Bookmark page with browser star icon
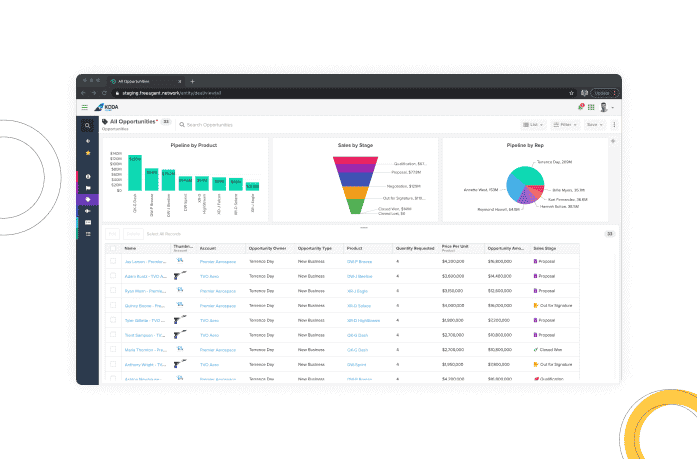 tap(571, 92)
